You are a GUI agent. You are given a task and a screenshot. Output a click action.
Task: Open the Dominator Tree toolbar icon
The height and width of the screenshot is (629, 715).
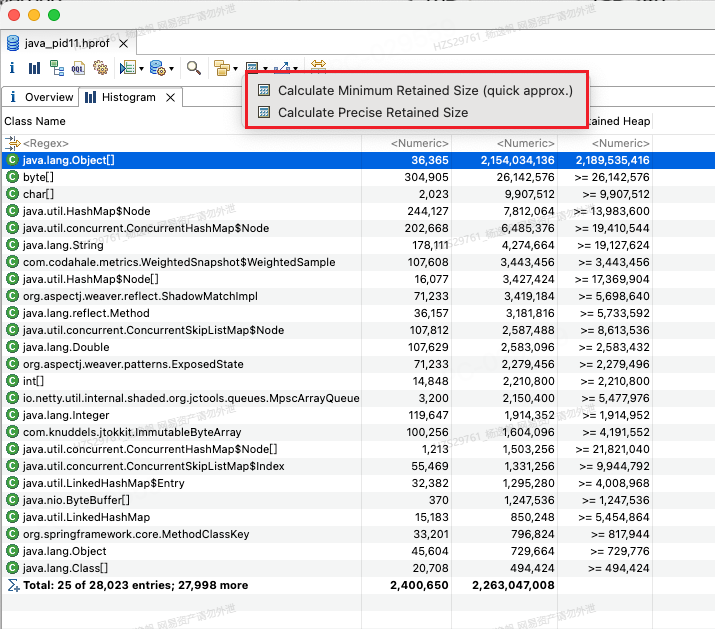click(57, 68)
